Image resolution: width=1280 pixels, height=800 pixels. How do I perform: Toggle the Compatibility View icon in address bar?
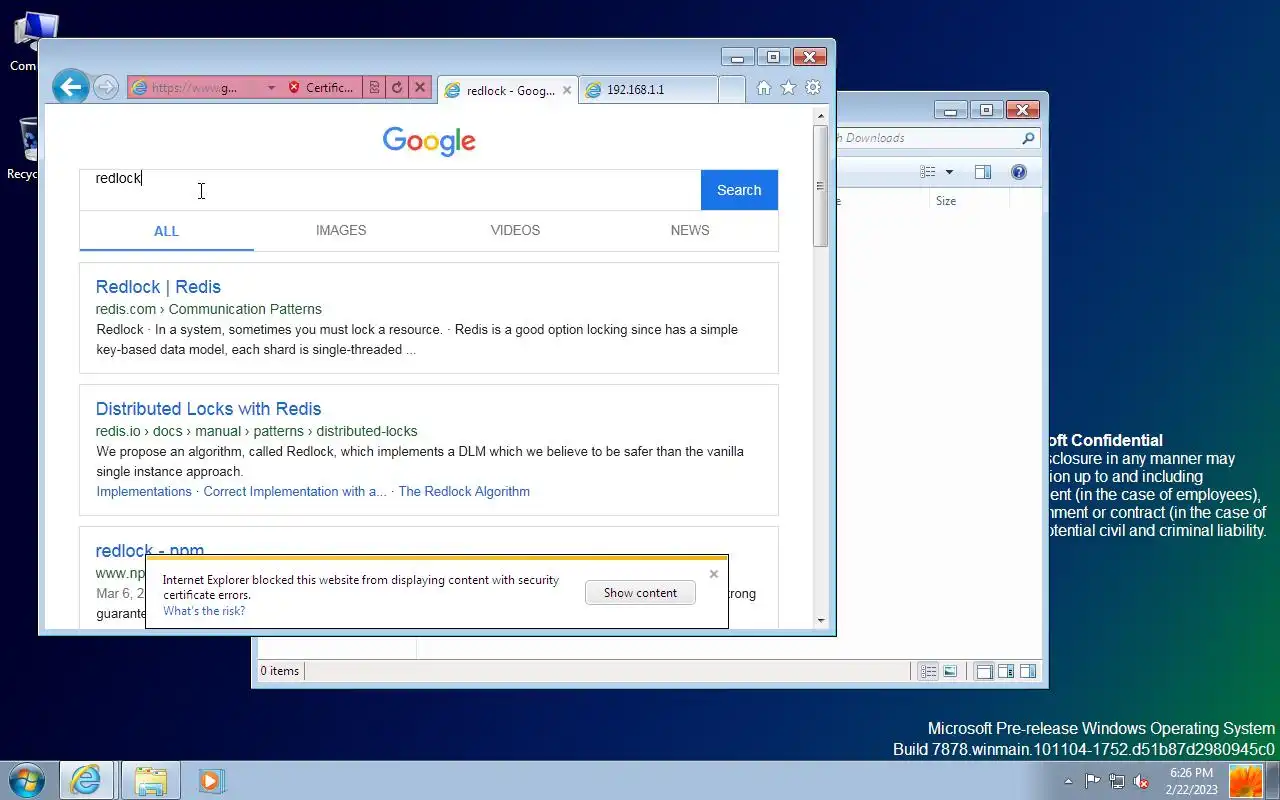[x=375, y=88]
